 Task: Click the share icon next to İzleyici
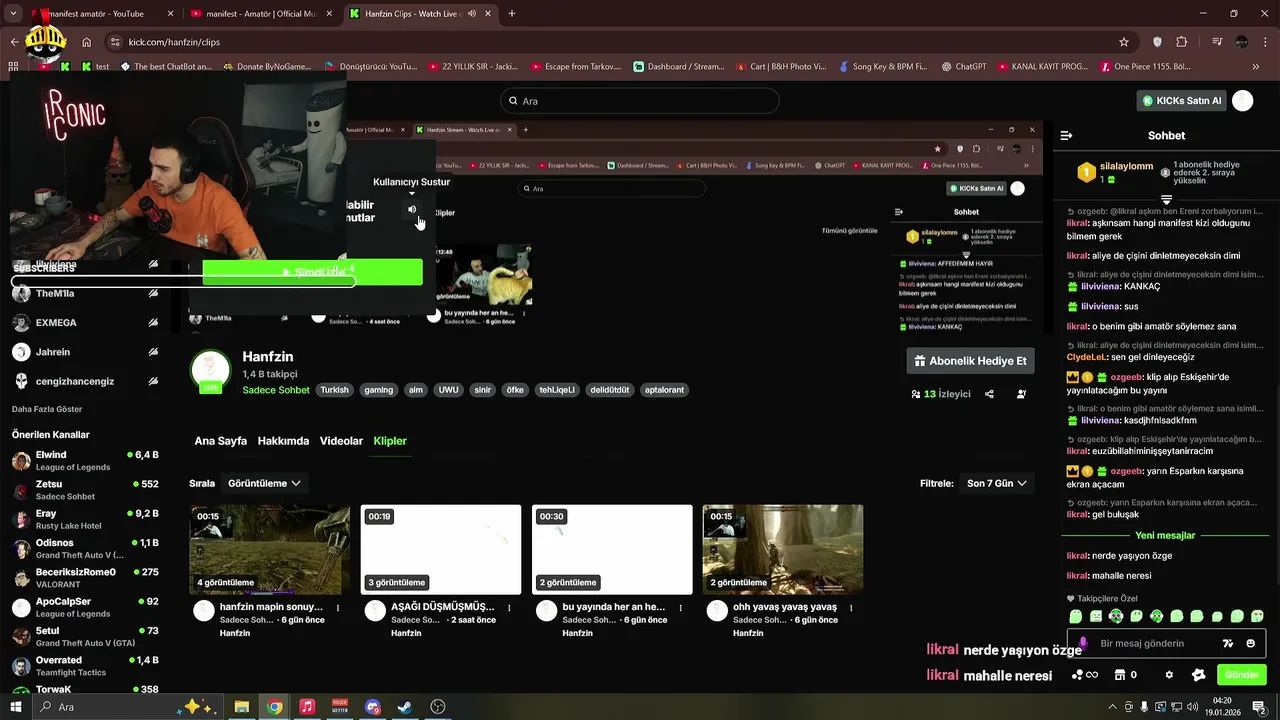(989, 394)
